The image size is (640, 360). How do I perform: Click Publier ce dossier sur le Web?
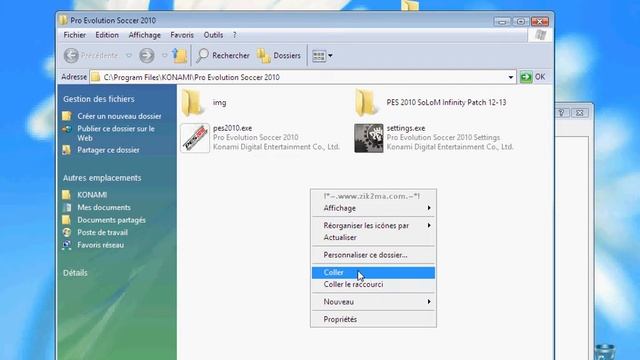[x=116, y=133]
